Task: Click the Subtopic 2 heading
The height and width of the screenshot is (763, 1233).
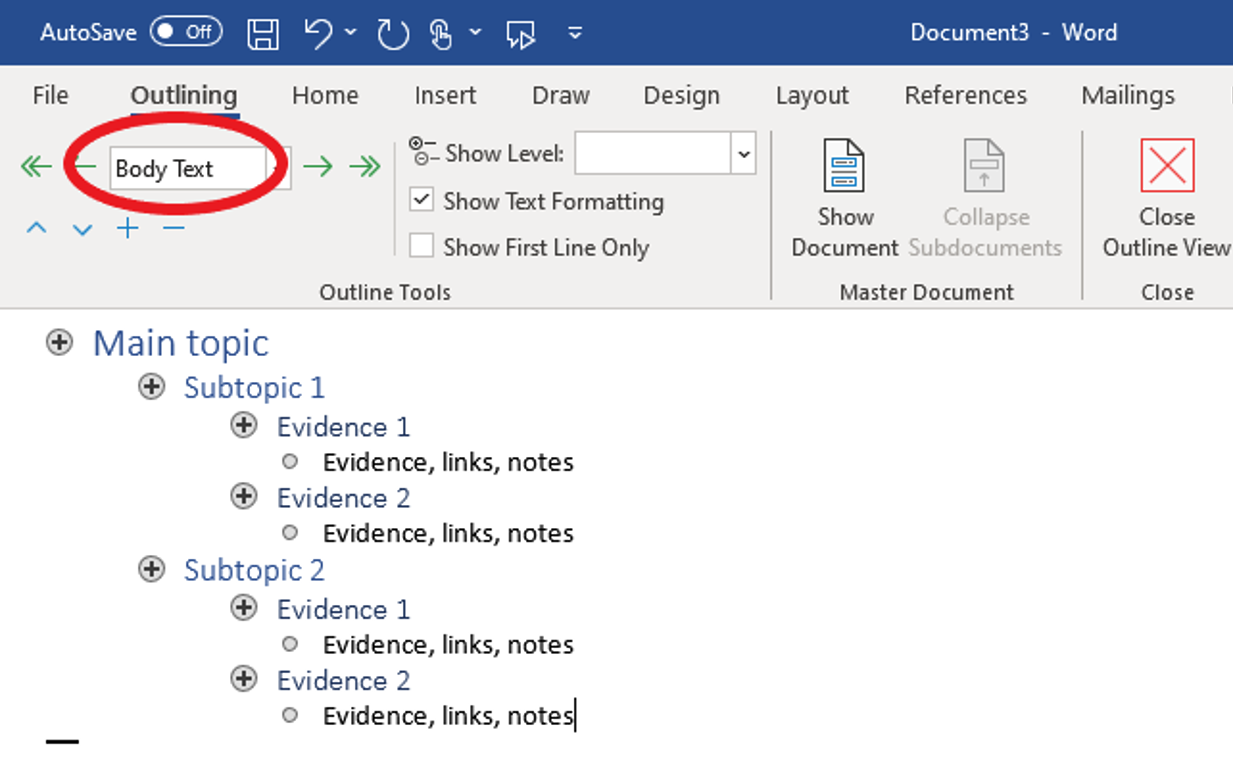Action: coord(254,570)
